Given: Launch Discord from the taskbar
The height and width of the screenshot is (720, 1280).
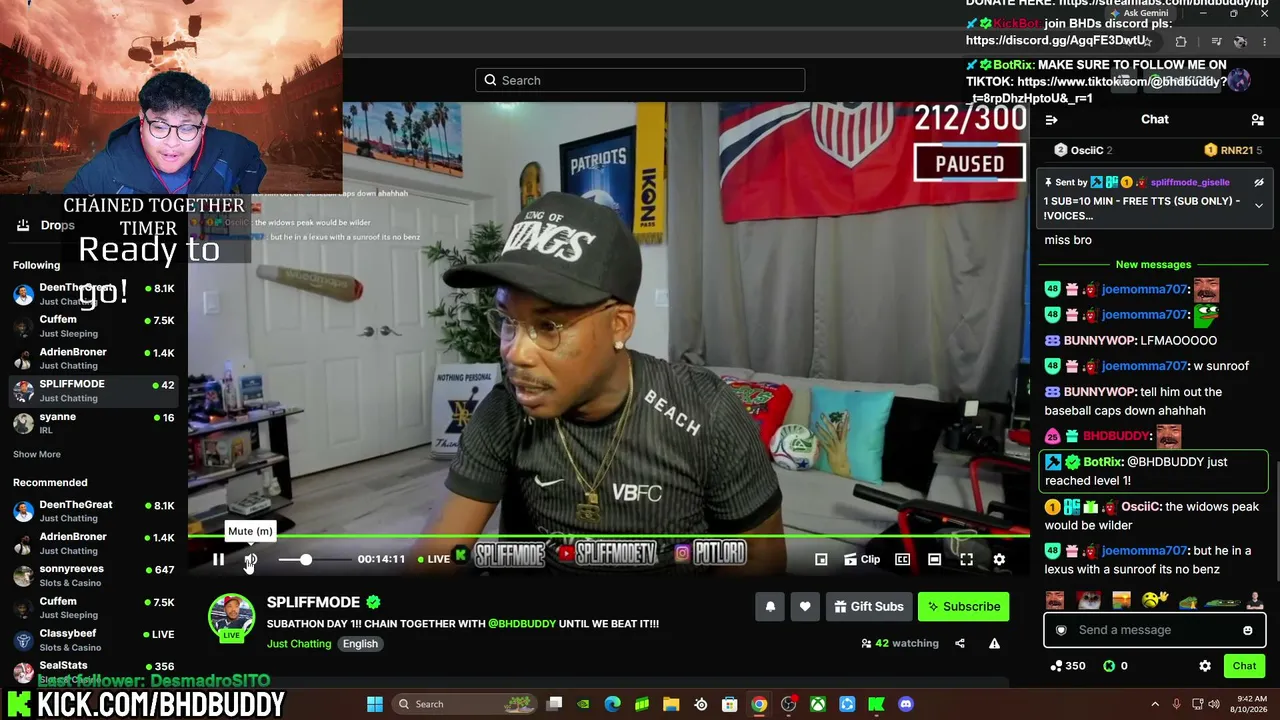Looking at the screenshot, I should pos(906,704).
